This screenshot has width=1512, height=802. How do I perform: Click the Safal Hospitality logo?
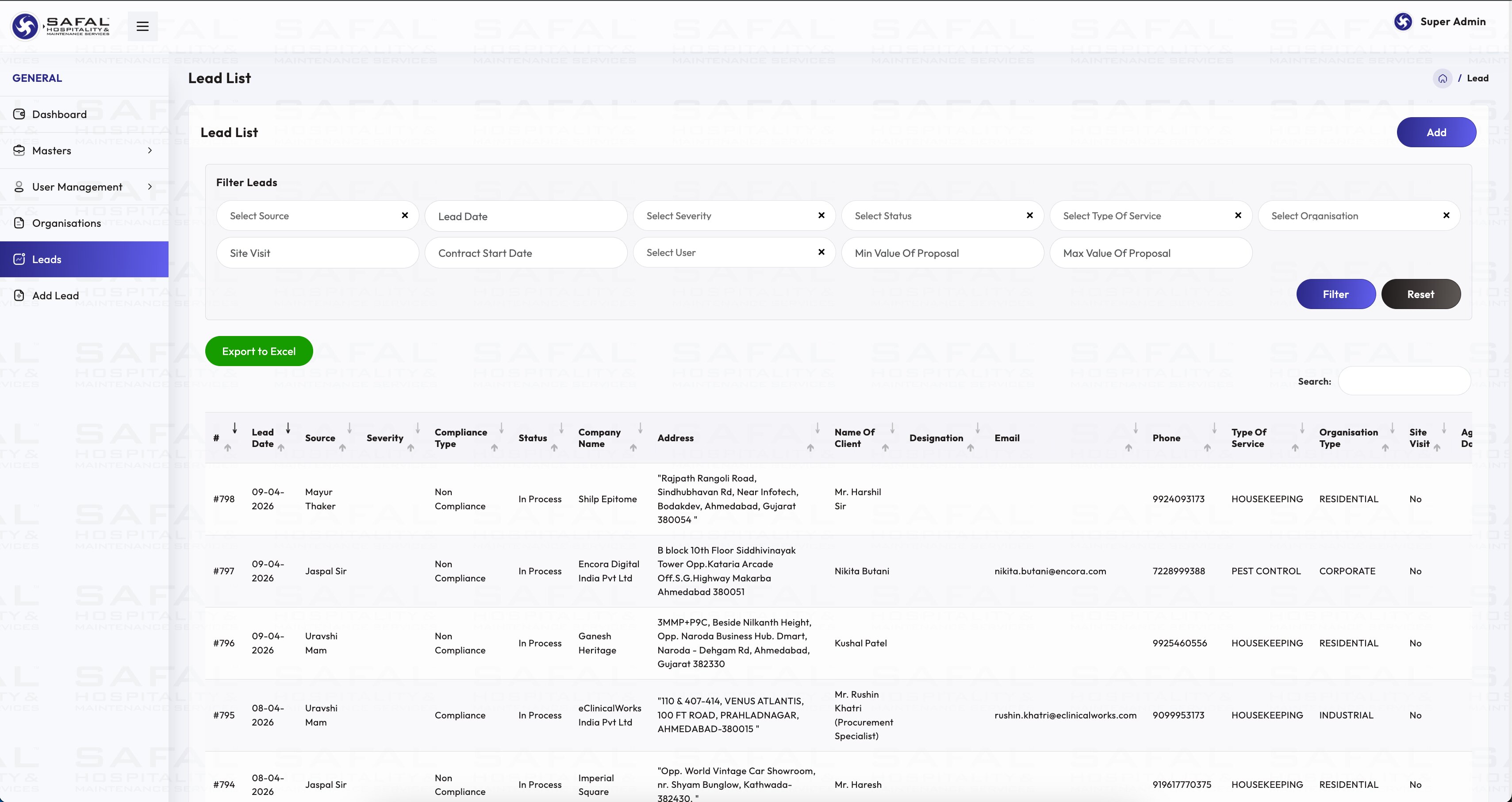tap(61, 26)
